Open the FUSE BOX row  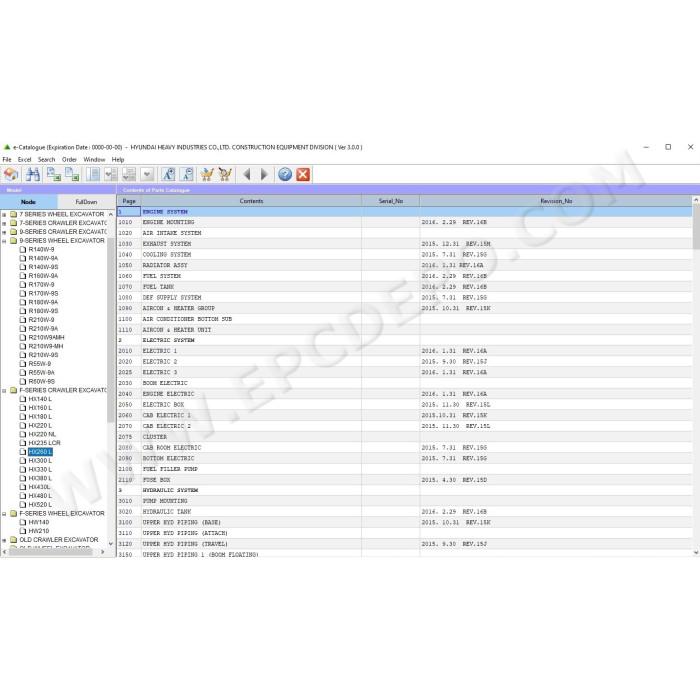404,479
